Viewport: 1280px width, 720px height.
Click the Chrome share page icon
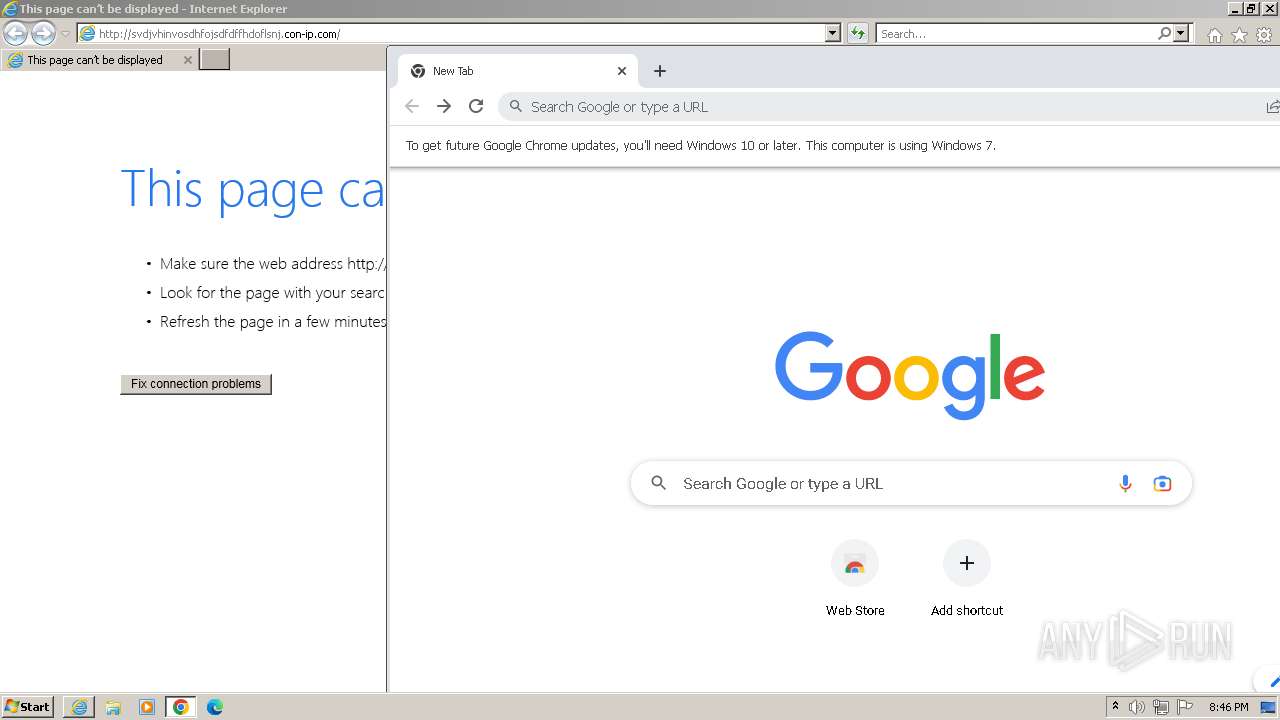pyautogui.click(x=1272, y=107)
